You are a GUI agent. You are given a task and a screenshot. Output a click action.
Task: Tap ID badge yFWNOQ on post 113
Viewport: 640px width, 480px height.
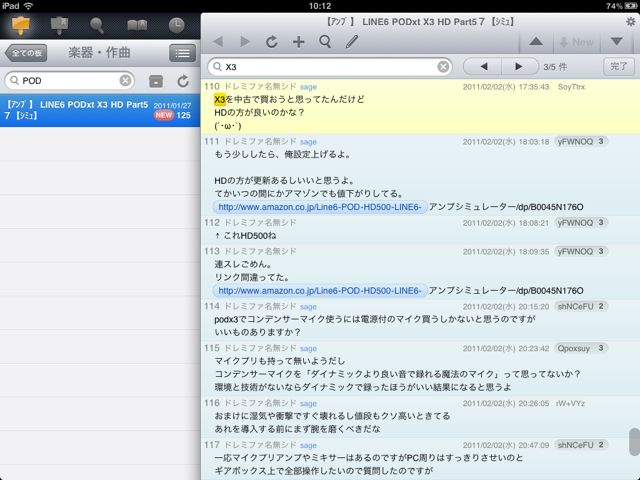tap(580, 251)
